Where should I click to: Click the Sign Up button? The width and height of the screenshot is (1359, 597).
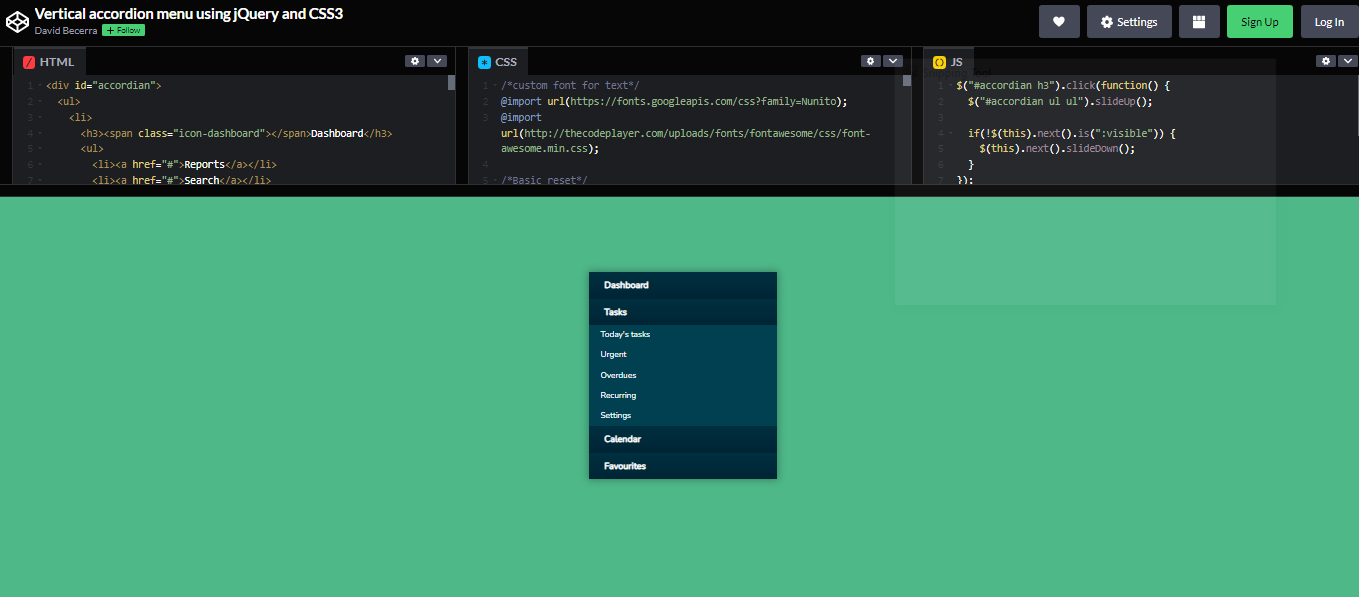point(1259,20)
